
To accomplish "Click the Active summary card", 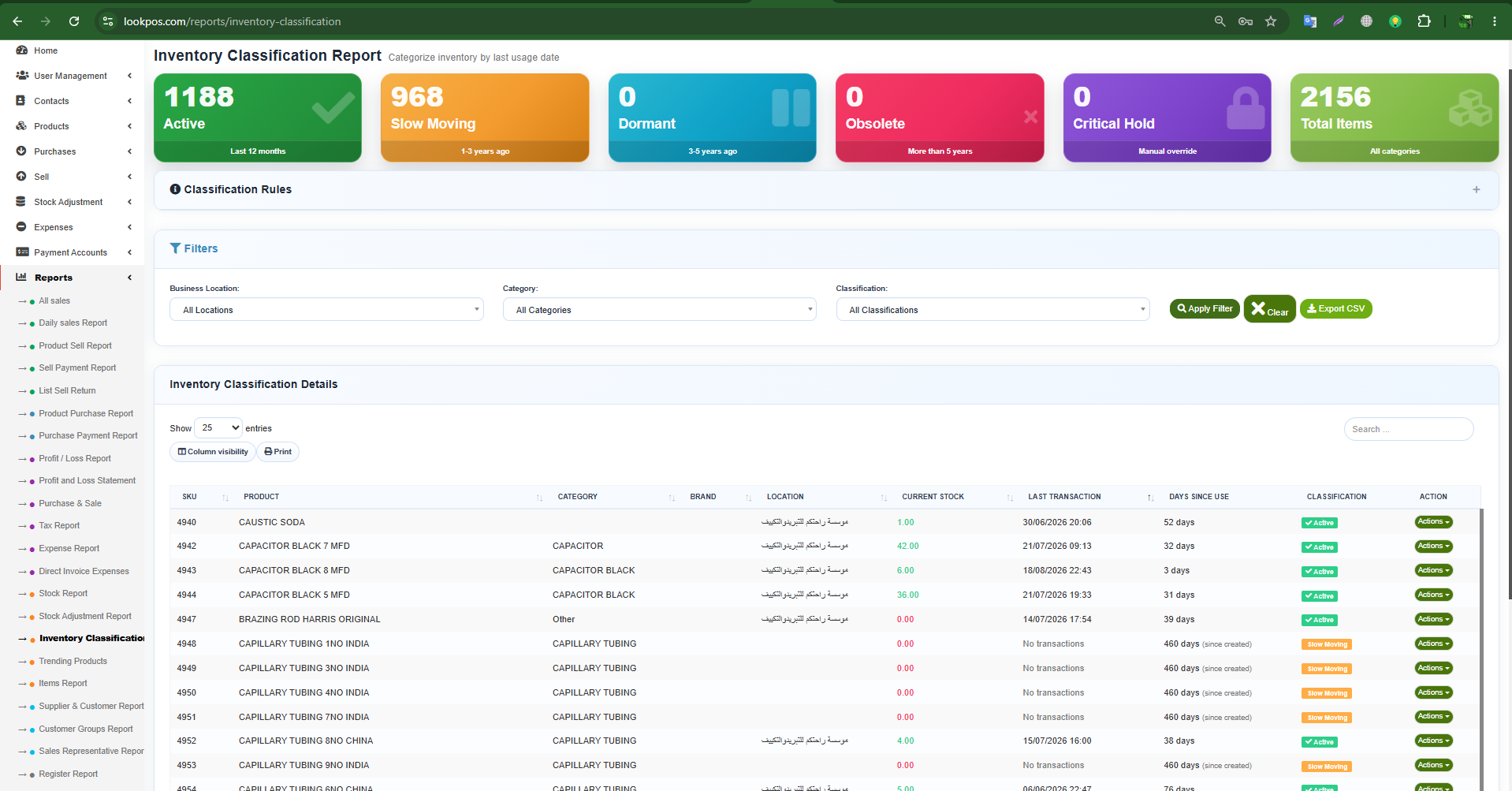I will click(x=258, y=118).
